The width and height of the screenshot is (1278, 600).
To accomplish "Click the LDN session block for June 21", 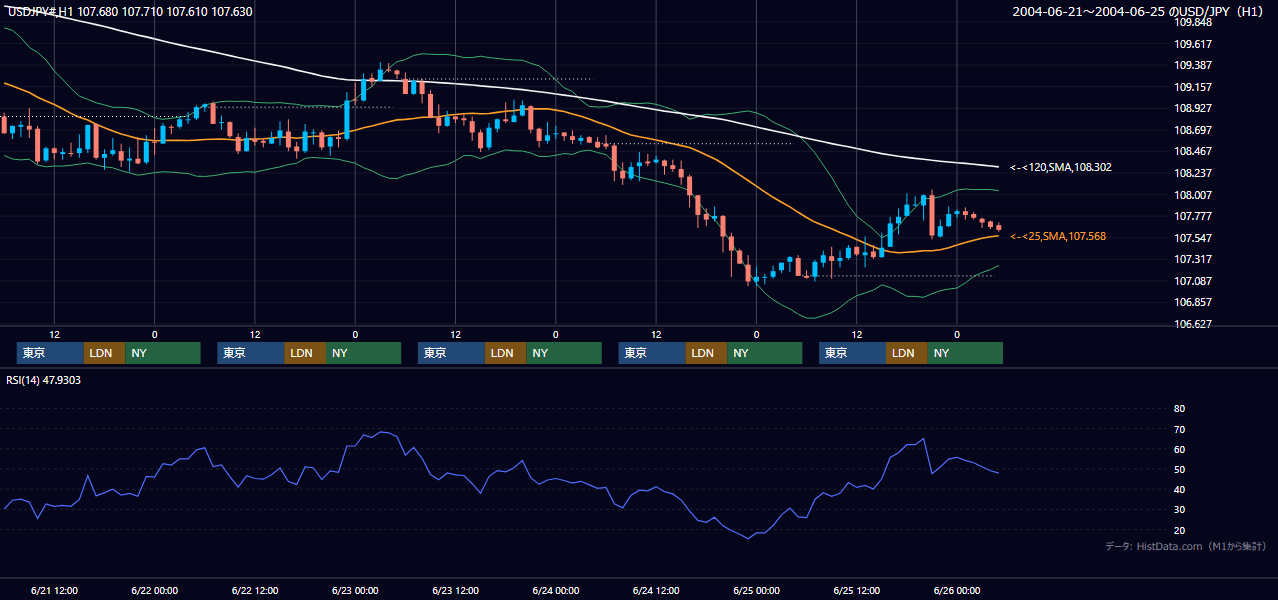I will [x=104, y=353].
